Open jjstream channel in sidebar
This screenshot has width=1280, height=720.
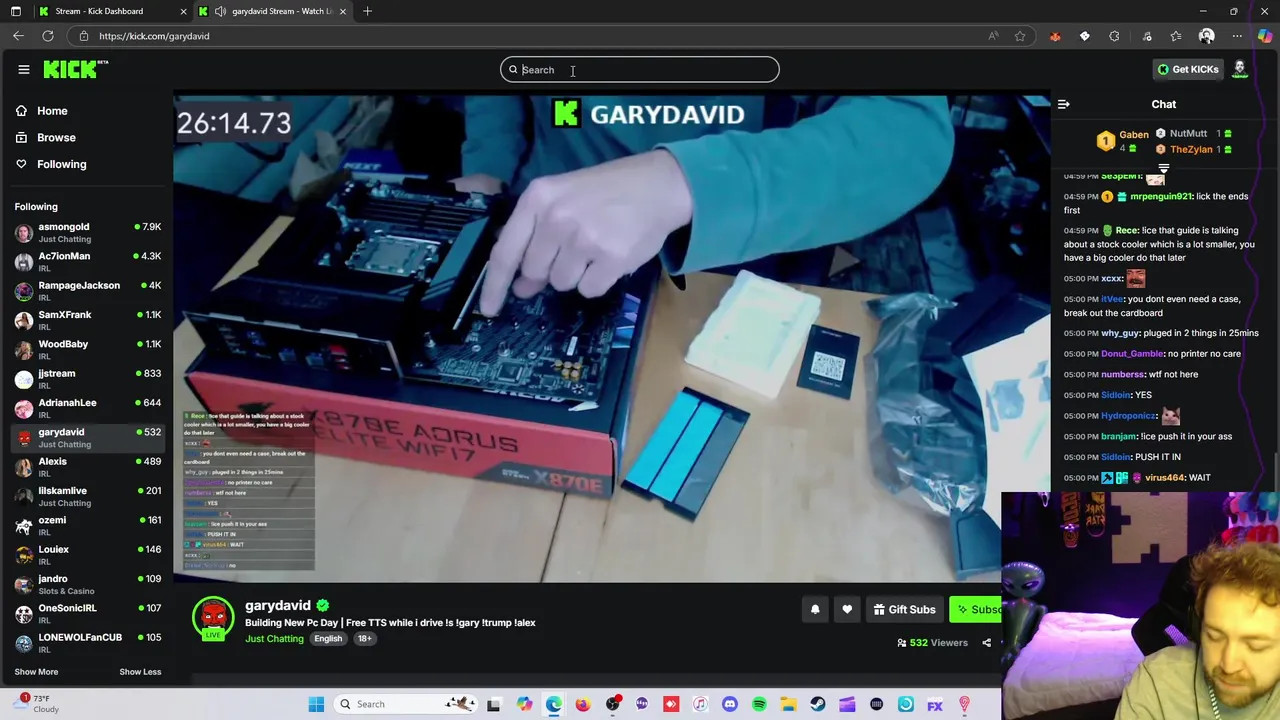(88, 379)
